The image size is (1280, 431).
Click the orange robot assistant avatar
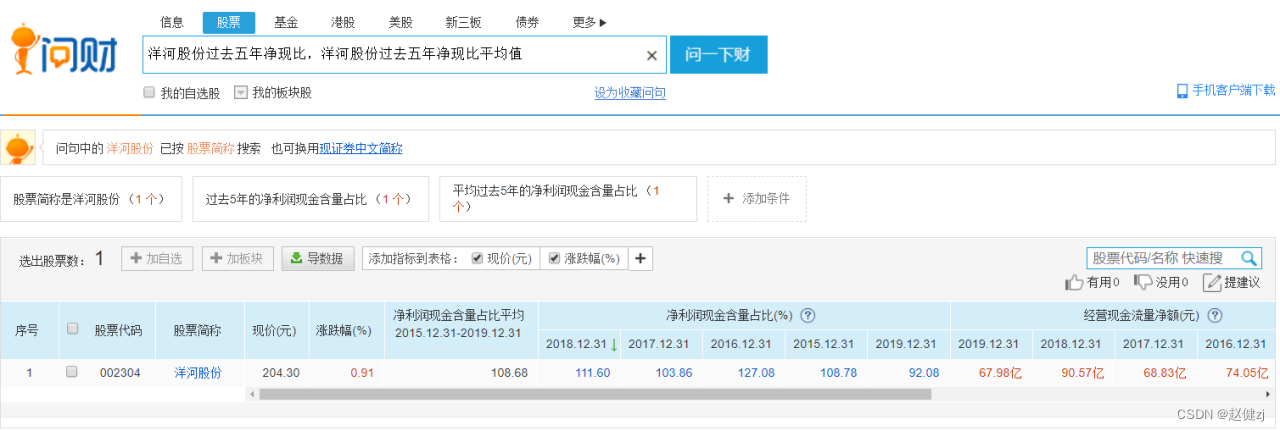coord(17,148)
